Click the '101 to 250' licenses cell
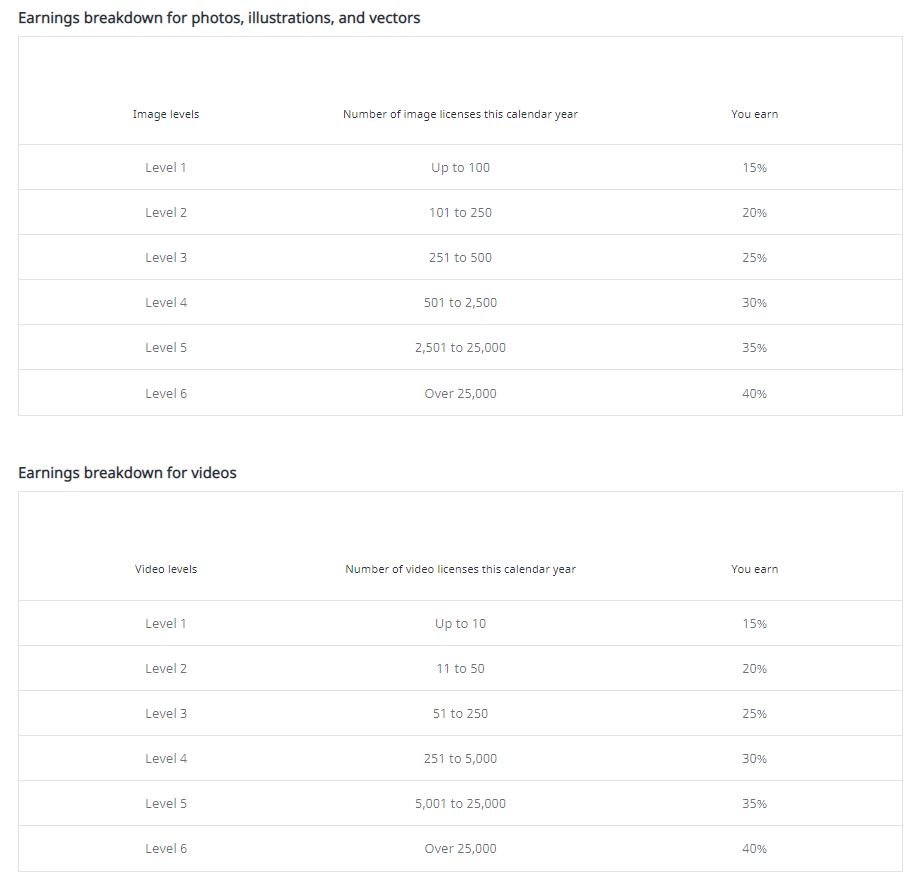This screenshot has height=883, width=923. [x=460, y=213]
